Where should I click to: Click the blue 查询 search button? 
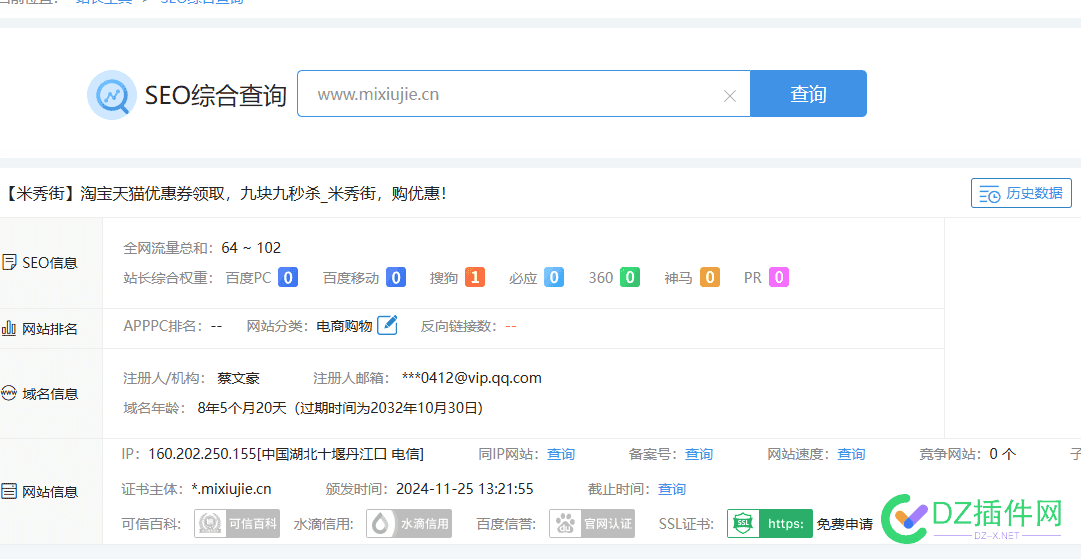[808, 94]
